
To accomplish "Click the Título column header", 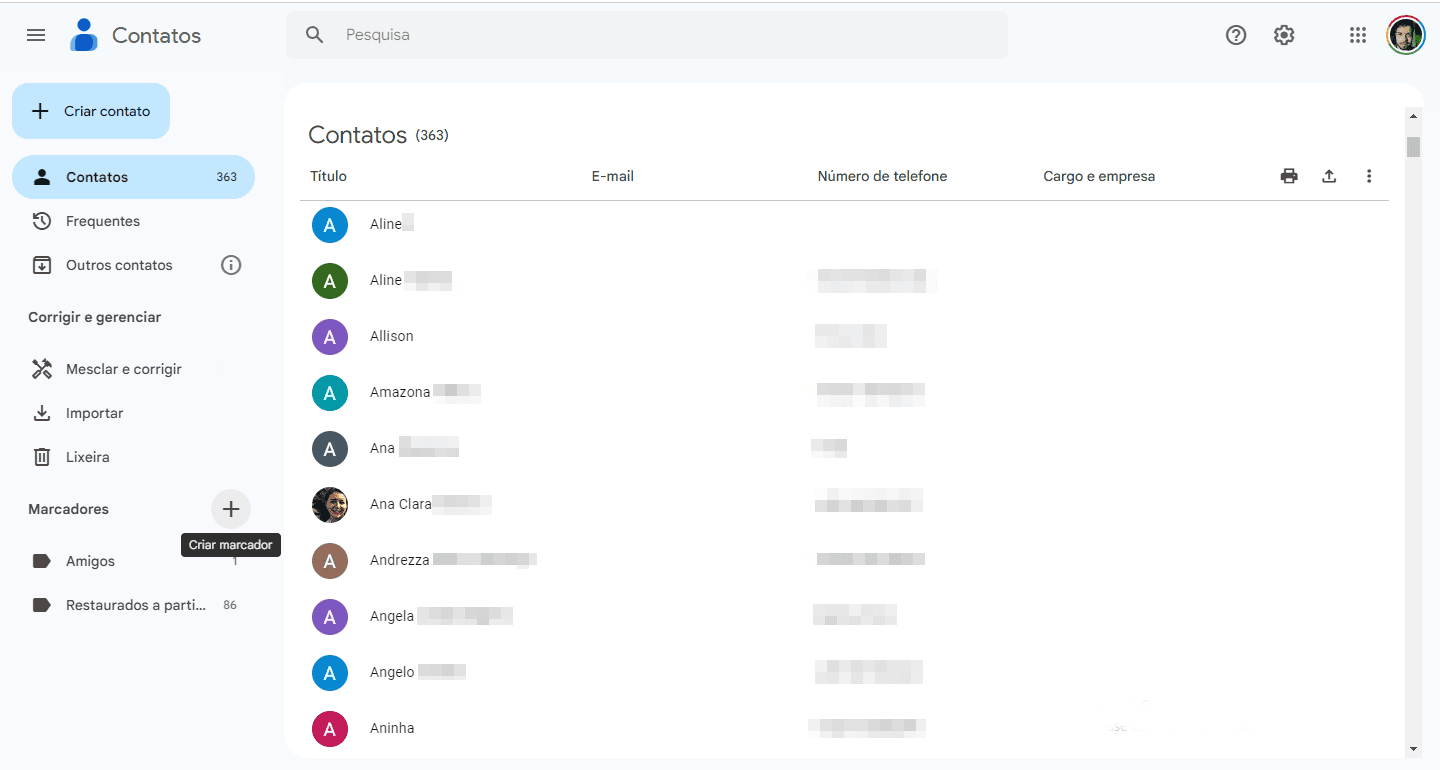I will coord(328,176).
